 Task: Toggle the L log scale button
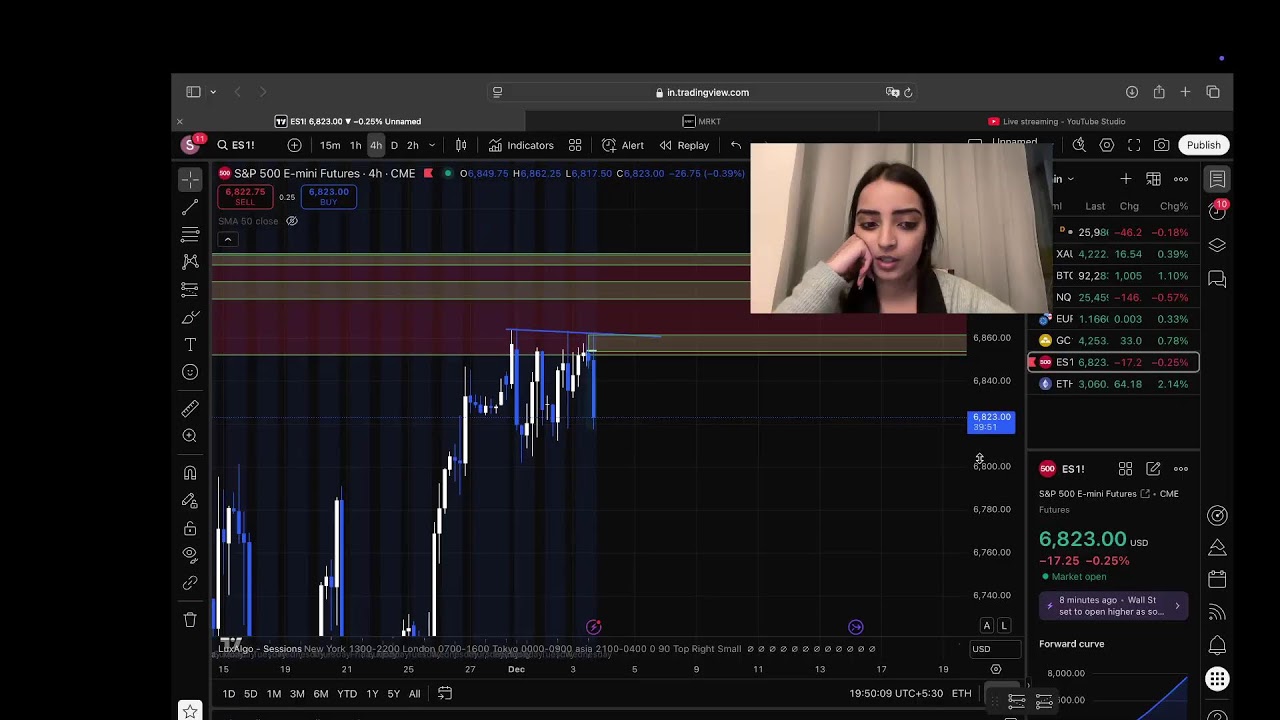click(x=1004, y=626)
